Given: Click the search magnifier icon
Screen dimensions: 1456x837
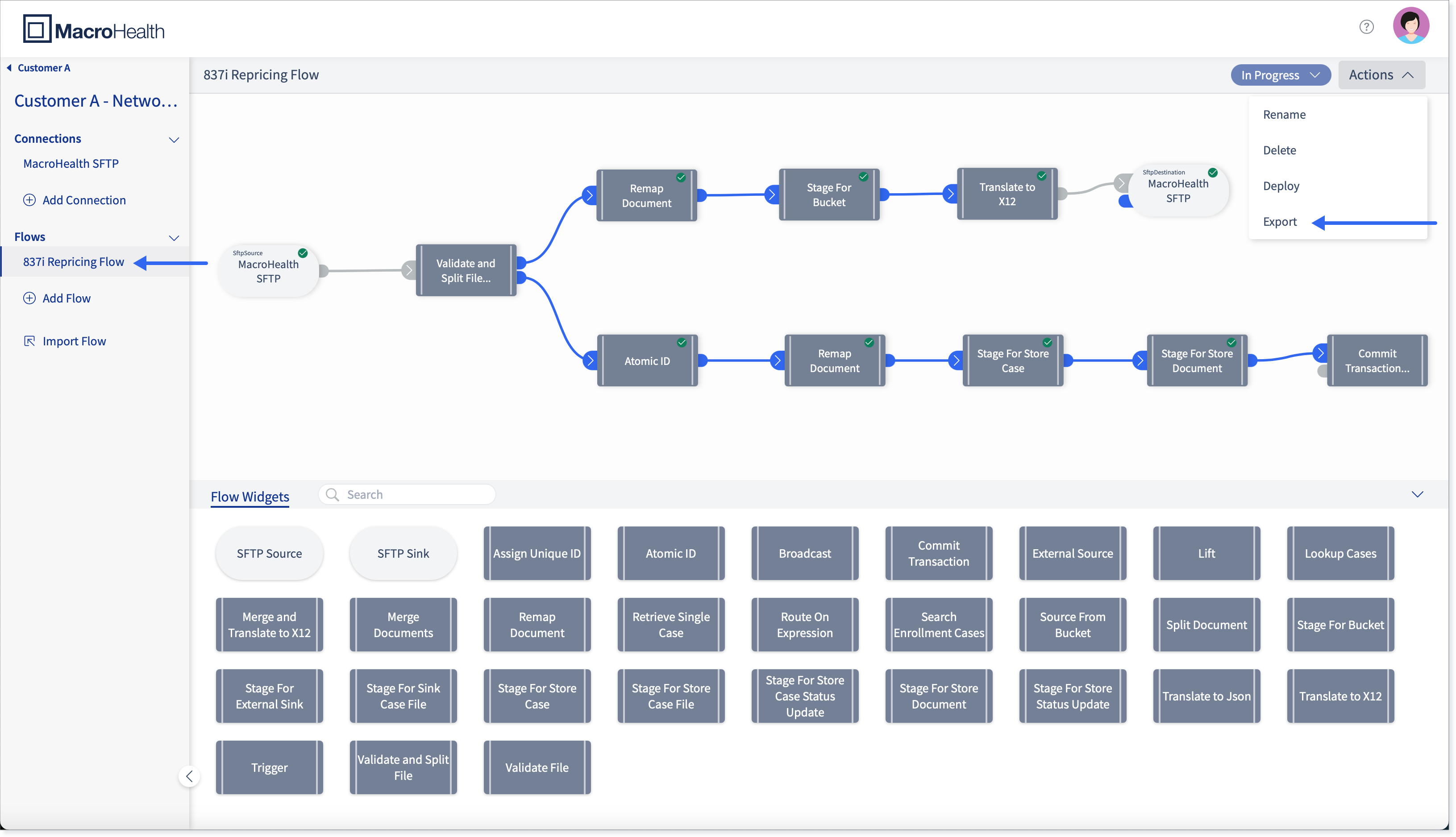Looking at the screenshot, I should (x=333, y=494).
